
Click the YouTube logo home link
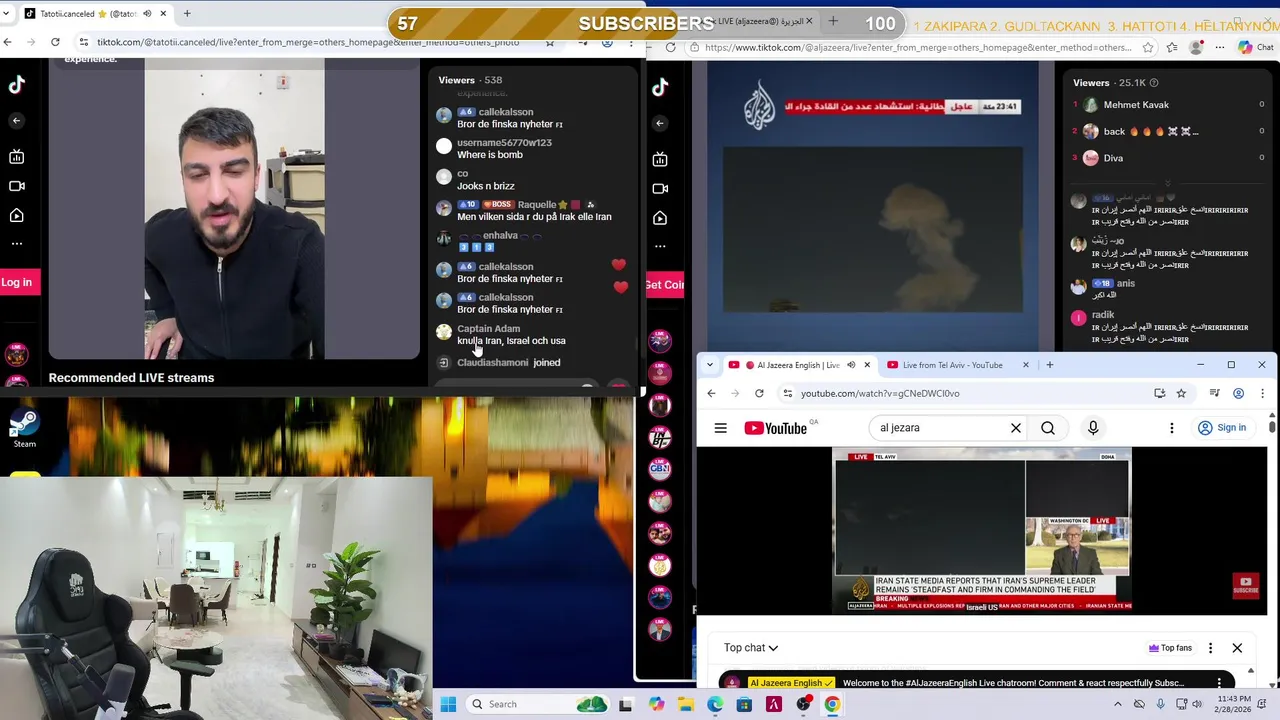(x=776, y=428)
